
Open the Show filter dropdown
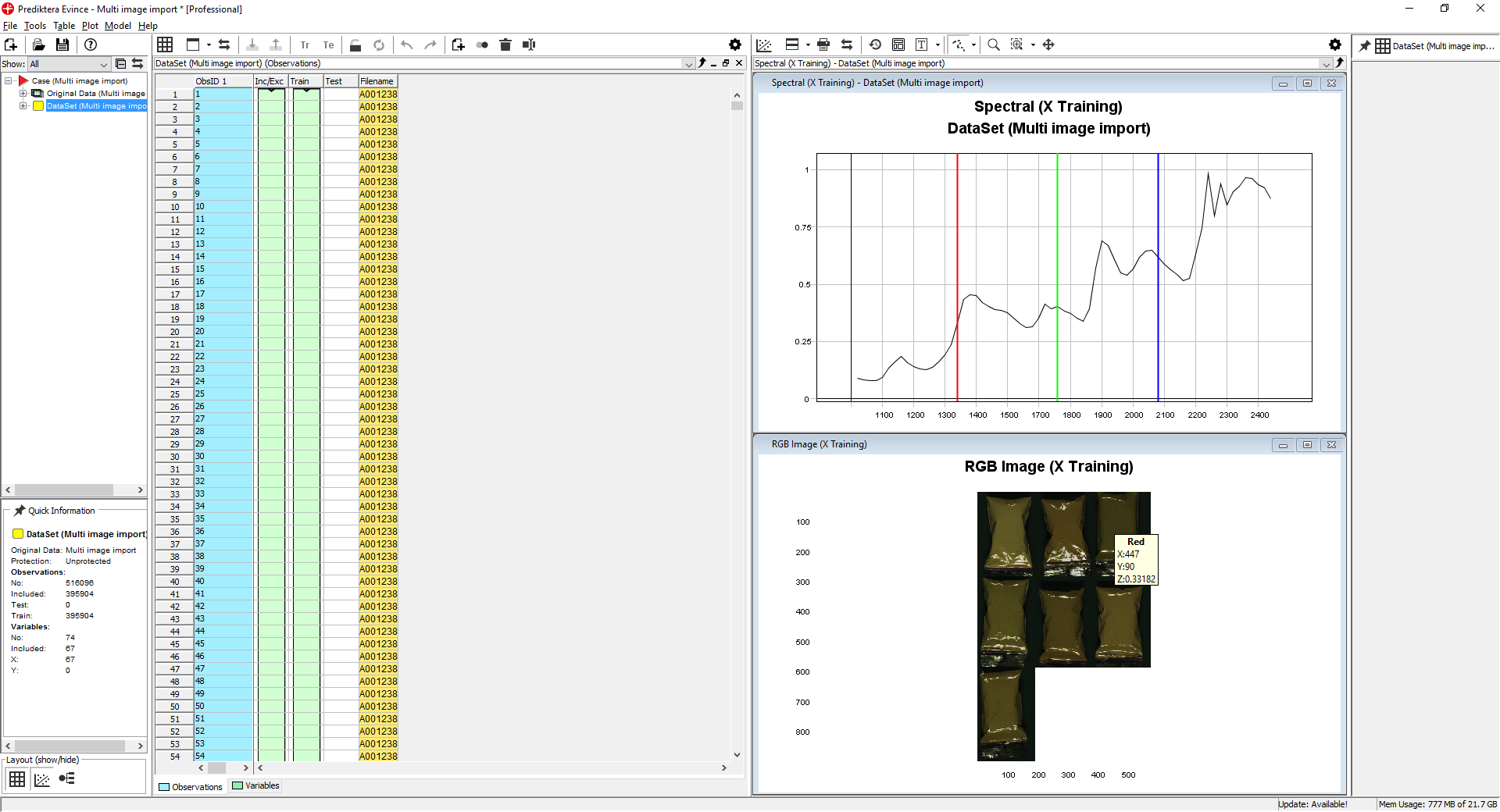103,64
